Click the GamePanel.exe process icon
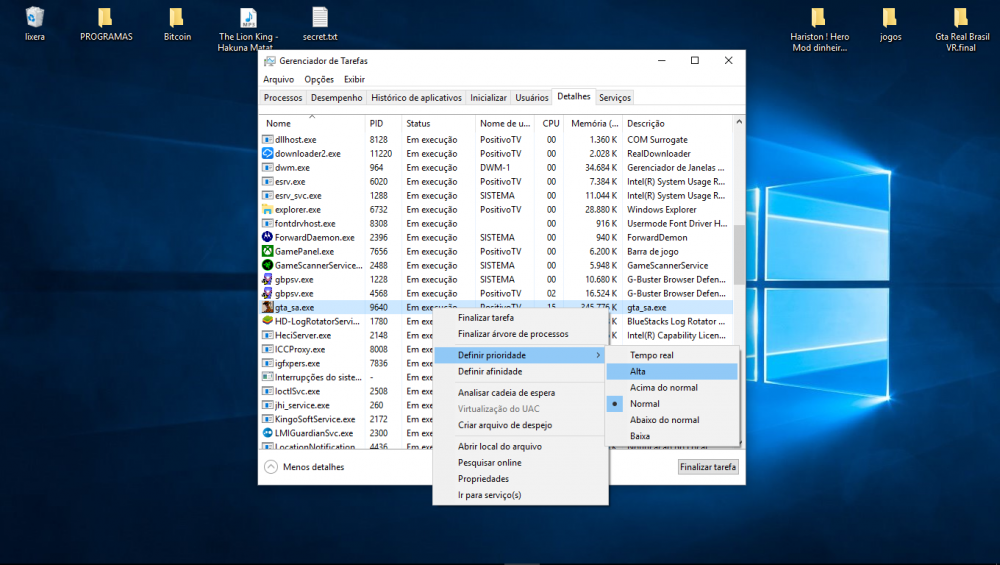This screenshot has height=565, width=1000. [x=268, y=252]
